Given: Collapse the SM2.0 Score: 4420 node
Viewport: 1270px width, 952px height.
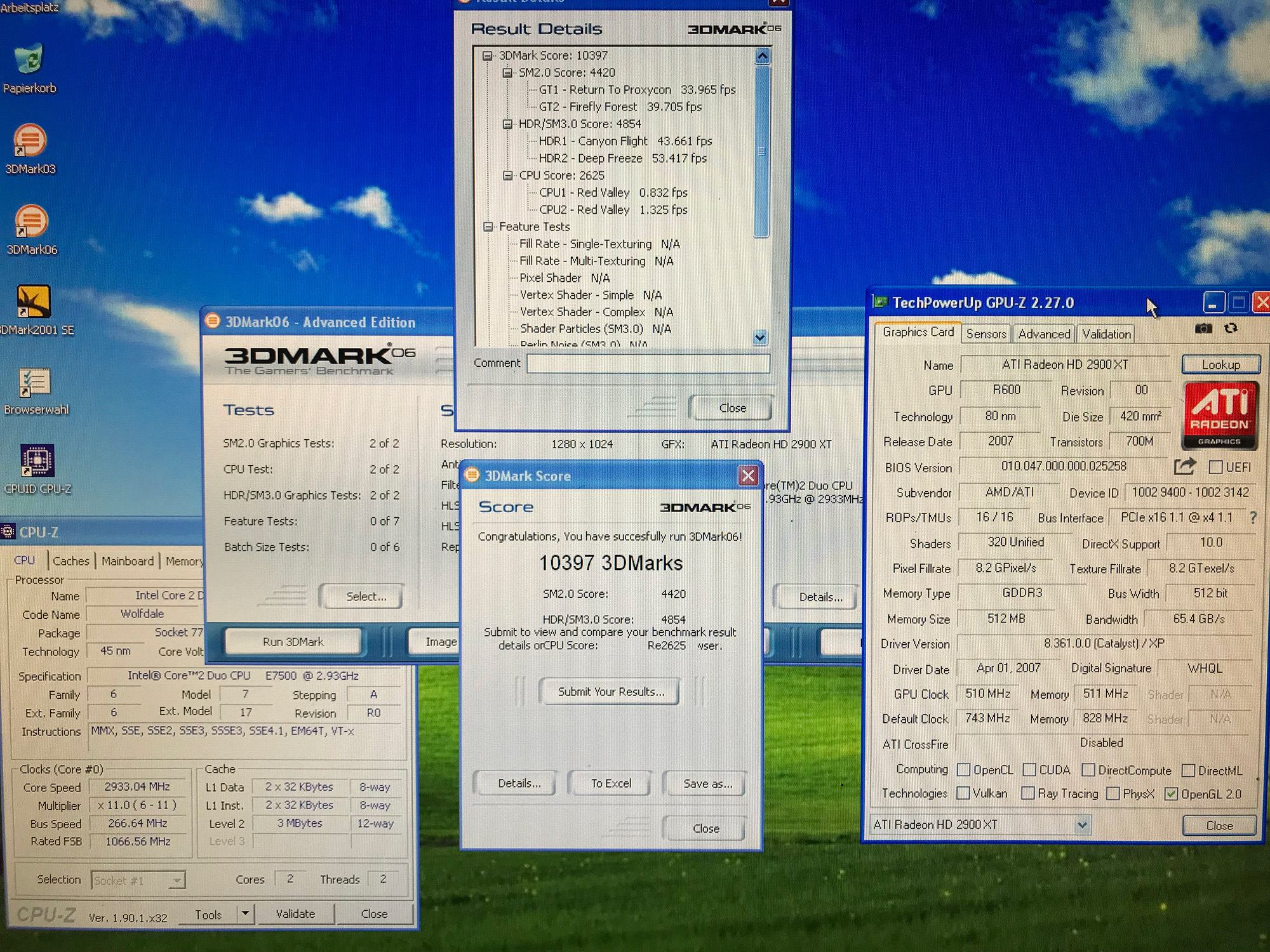Looking at the screenshot, I should click(507, 73).
